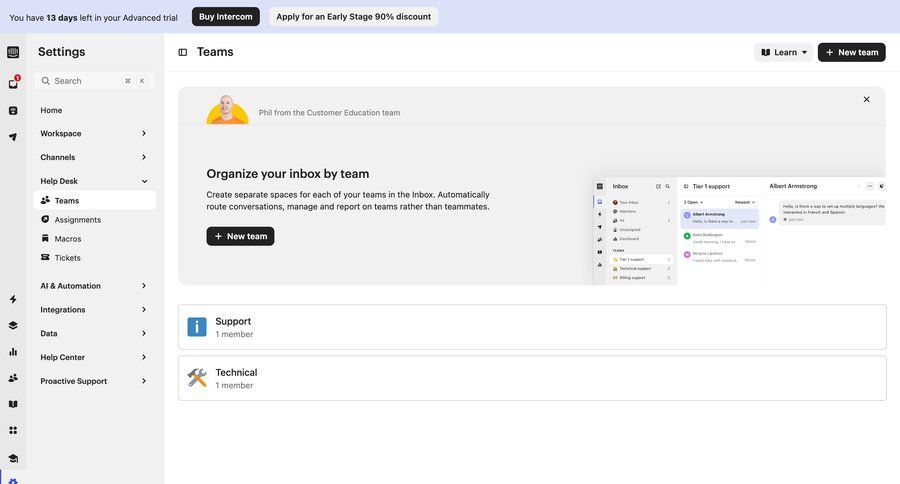Open the lightning bolt automation icon
900x484 pixels.
[x=13, y=299]
